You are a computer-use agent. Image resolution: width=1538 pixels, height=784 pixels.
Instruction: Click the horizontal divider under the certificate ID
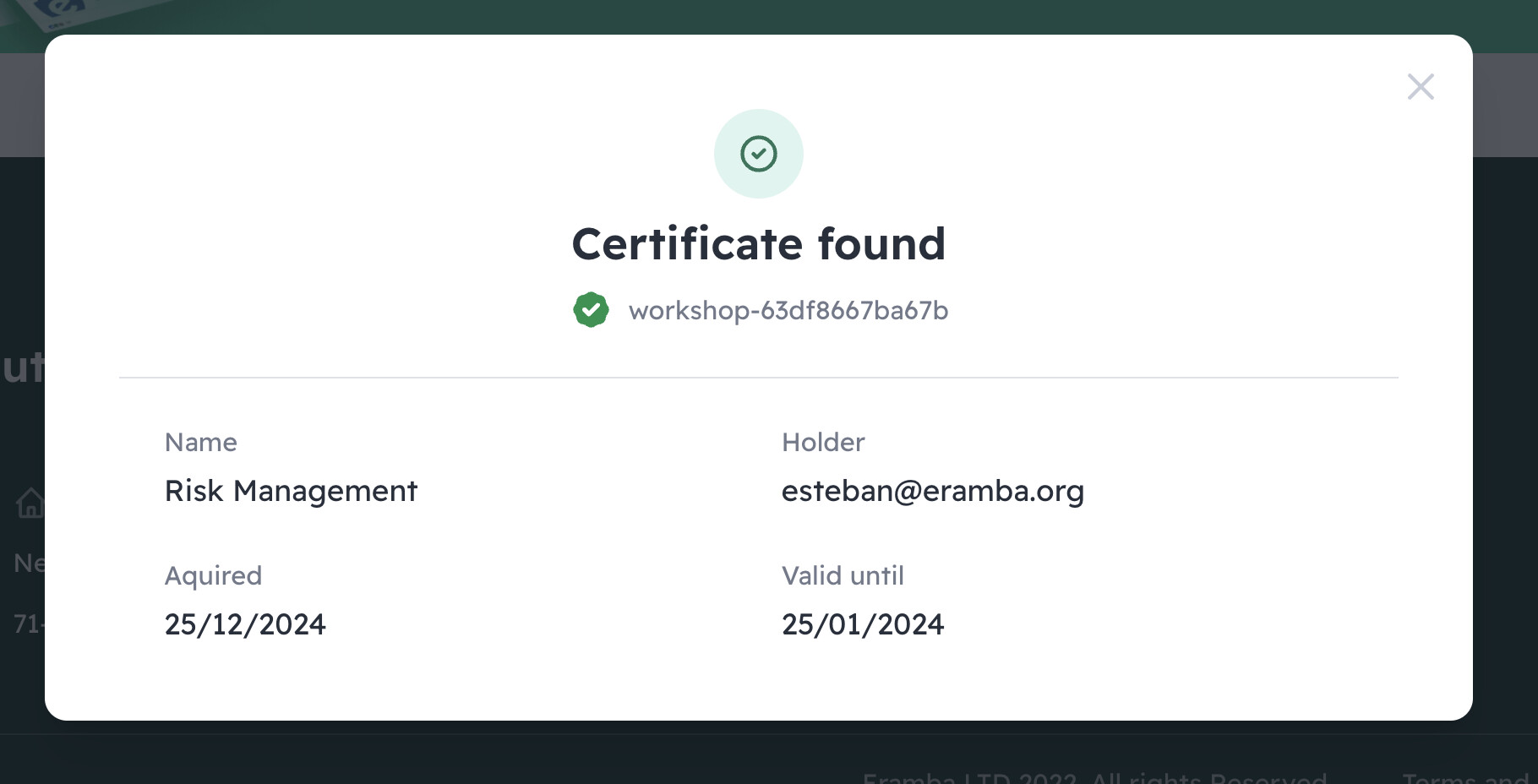pos(759,378)
